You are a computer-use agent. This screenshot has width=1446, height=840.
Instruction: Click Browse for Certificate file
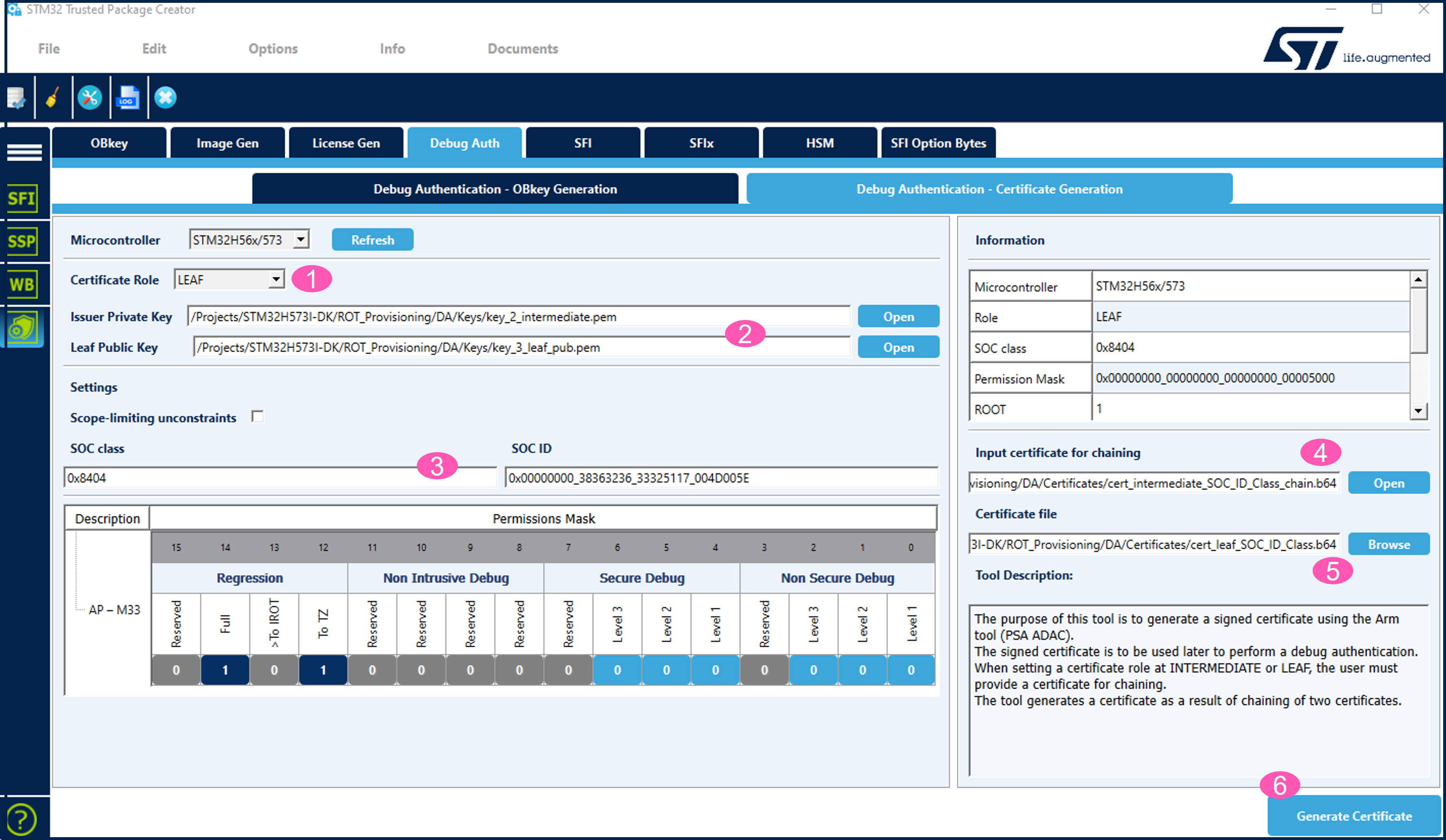pos(1389,544)
